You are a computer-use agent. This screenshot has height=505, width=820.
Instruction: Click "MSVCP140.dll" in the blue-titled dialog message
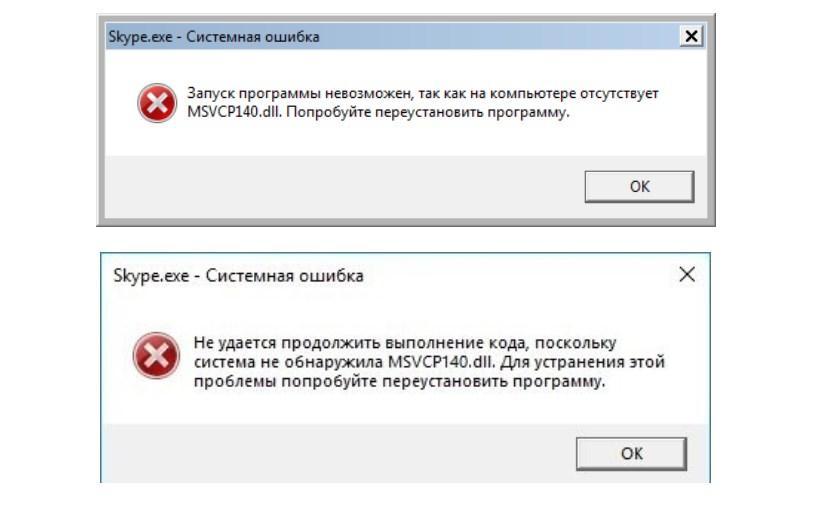[x=234, y=112]
